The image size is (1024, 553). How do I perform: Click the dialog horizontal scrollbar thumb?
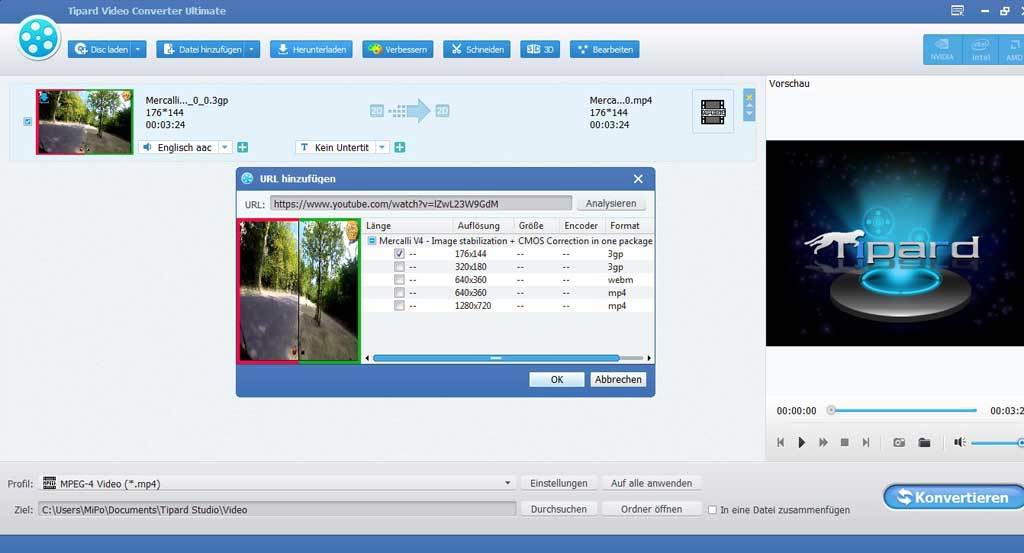(x=496, y=358)
